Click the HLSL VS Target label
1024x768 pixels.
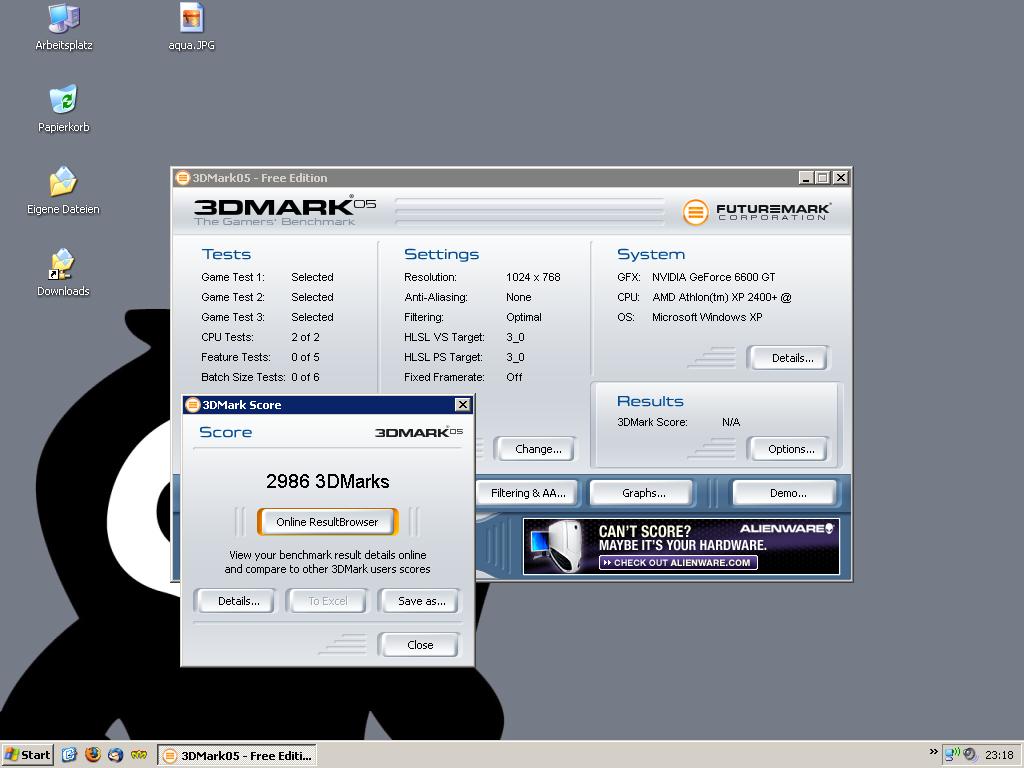(x=444, y=337)
